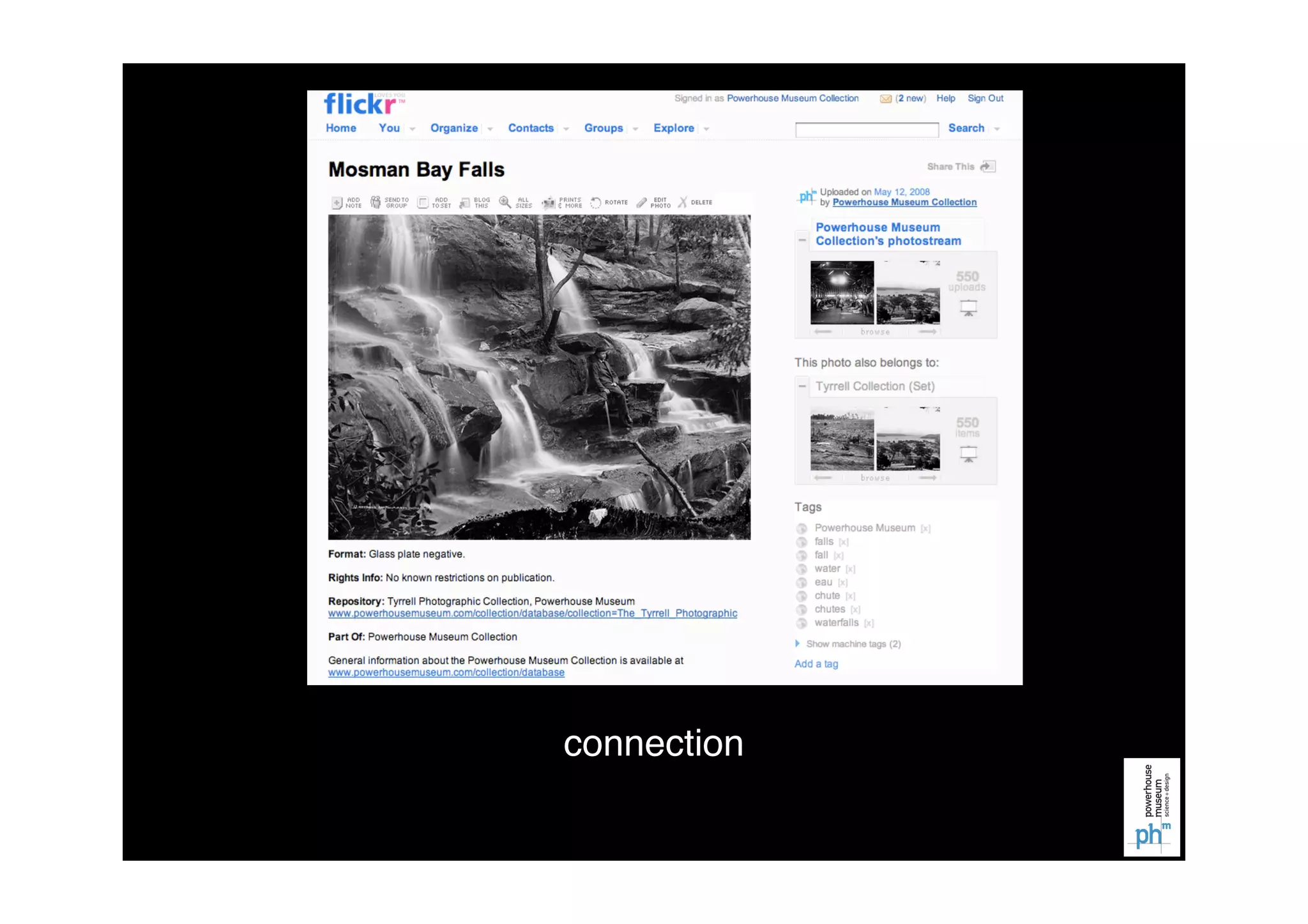Viewport: 1308px width, 924px height.
Task: Click the Powerhouse buddy icon by uploader
Action: pos(807,197)
